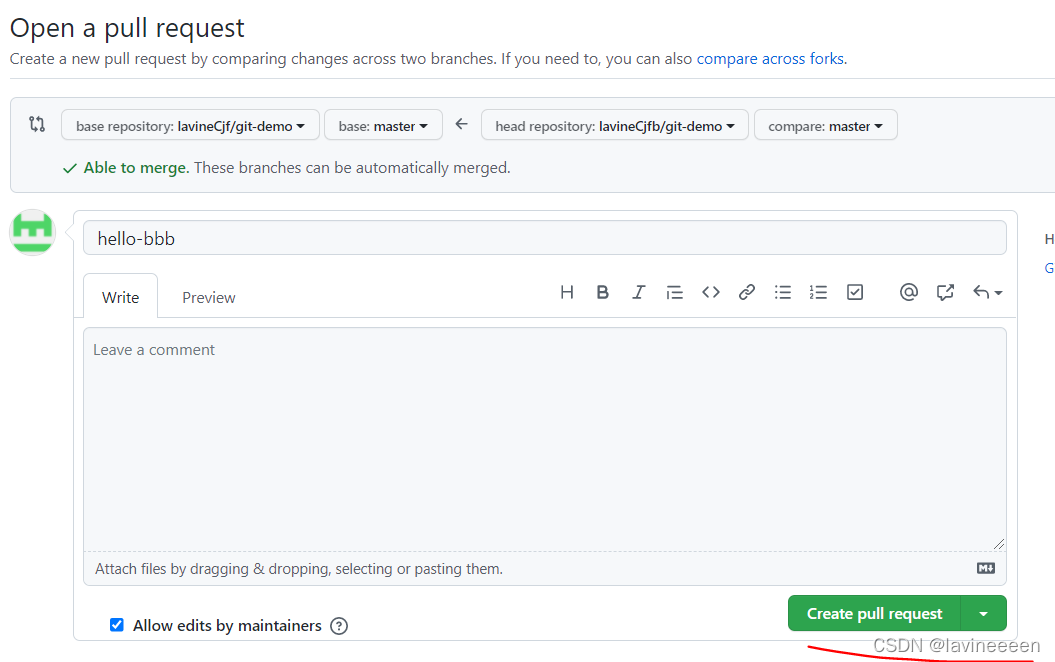
Task: Open the head repository lavineCjfb/git-demo dropdown
Action: (615, 126)
